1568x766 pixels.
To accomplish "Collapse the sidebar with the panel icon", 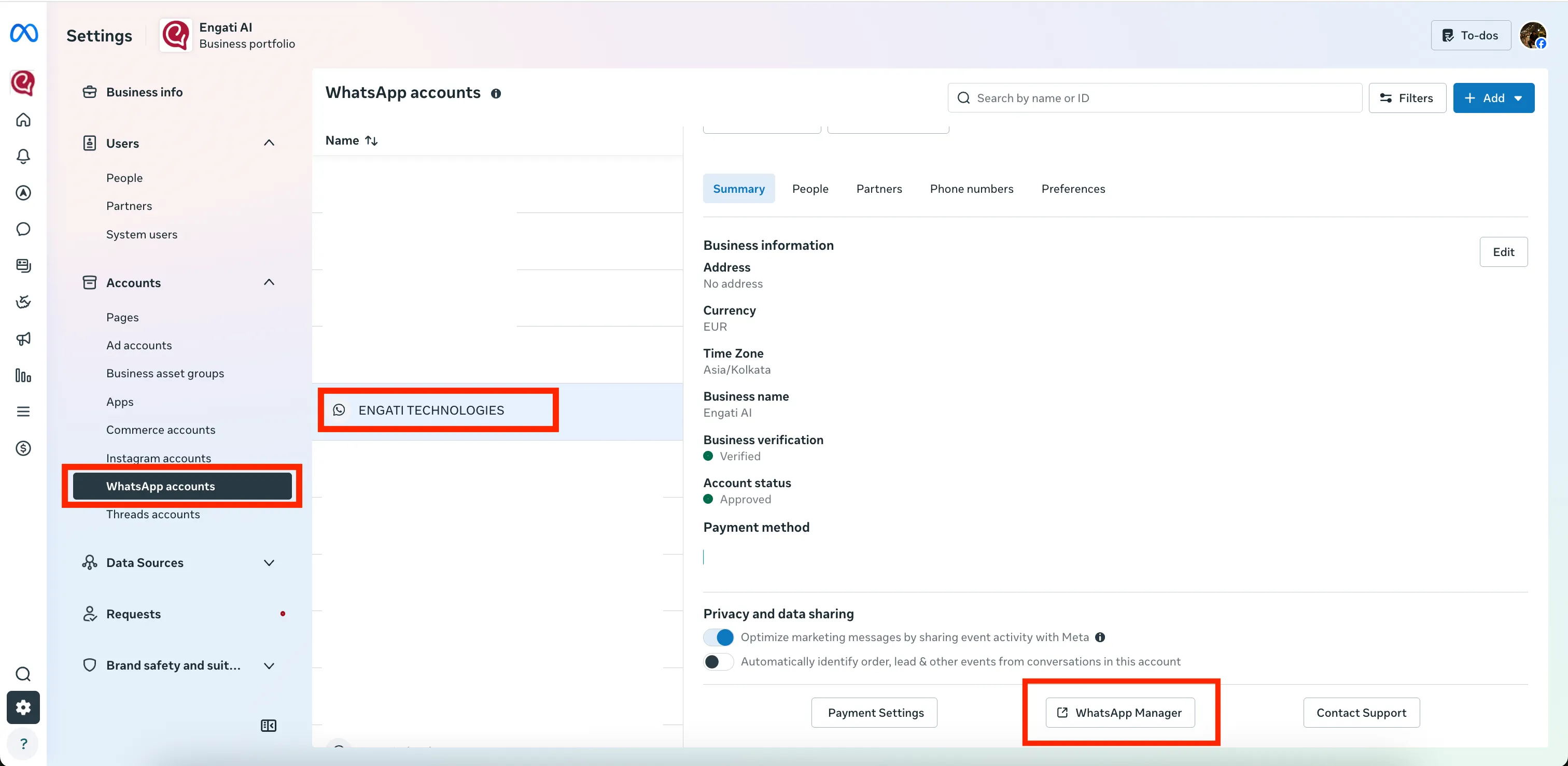I will click(x=269, y=726).
